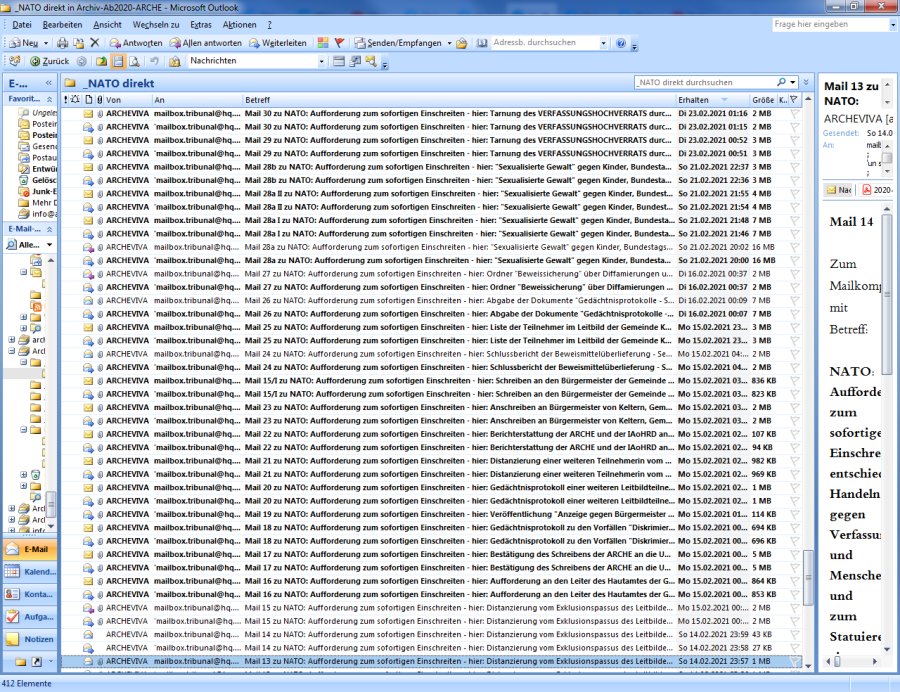Image resolution: width=900 pixels, height=692 pixels.
Task: Open the Aufgaben navigation button
Action: (x=30, y=617)
